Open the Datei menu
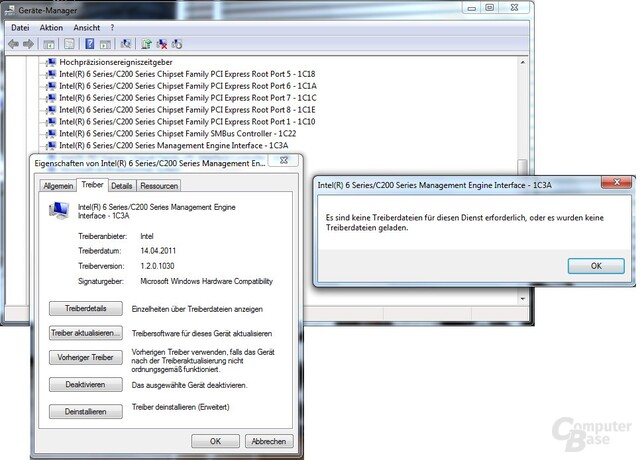The height and width of the screenshot is (460, 640). tap(20, 28)
